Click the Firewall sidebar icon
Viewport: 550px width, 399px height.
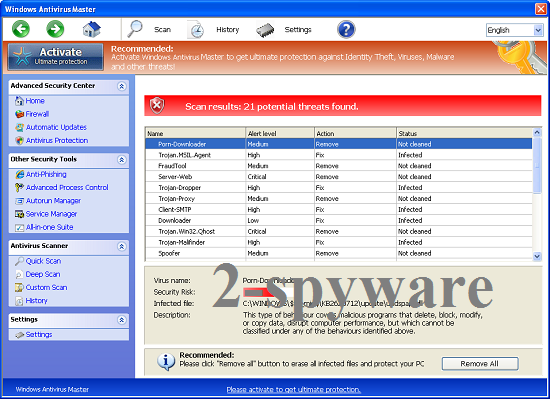click(19, 114)
